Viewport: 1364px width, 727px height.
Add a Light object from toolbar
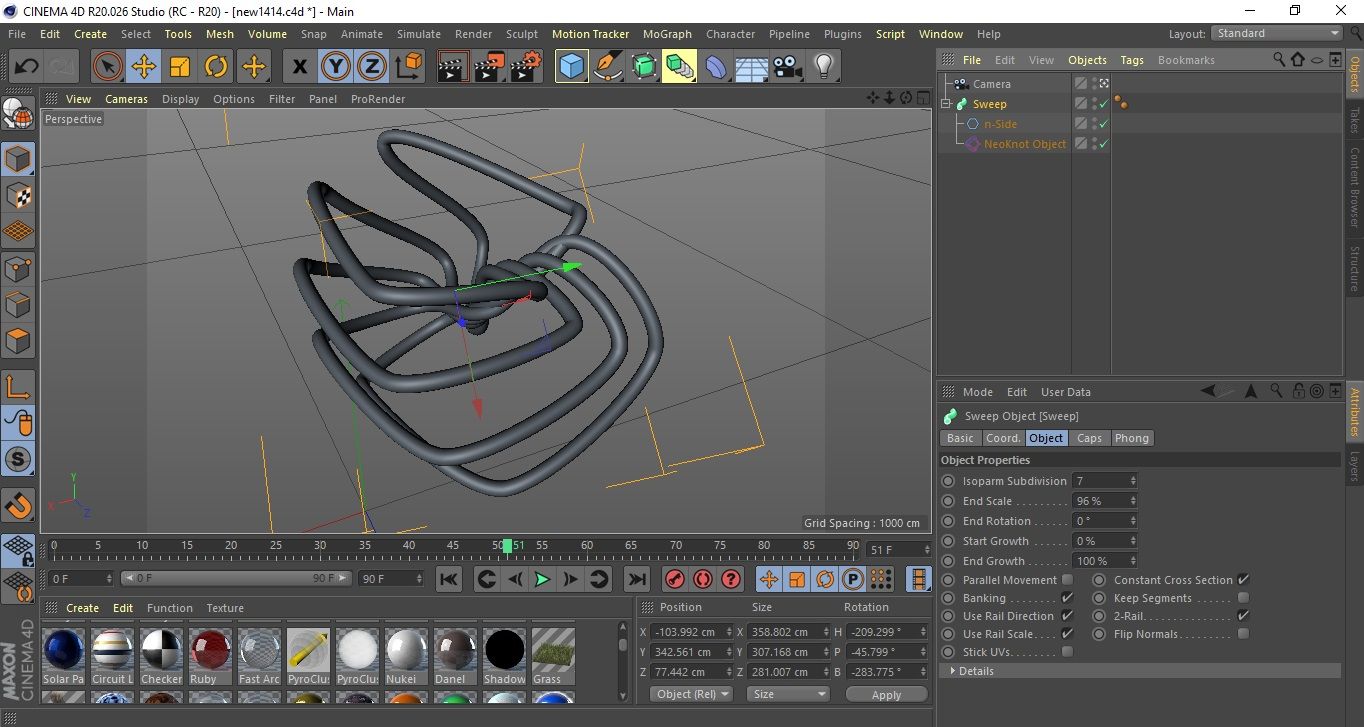[x=823, y=67]
